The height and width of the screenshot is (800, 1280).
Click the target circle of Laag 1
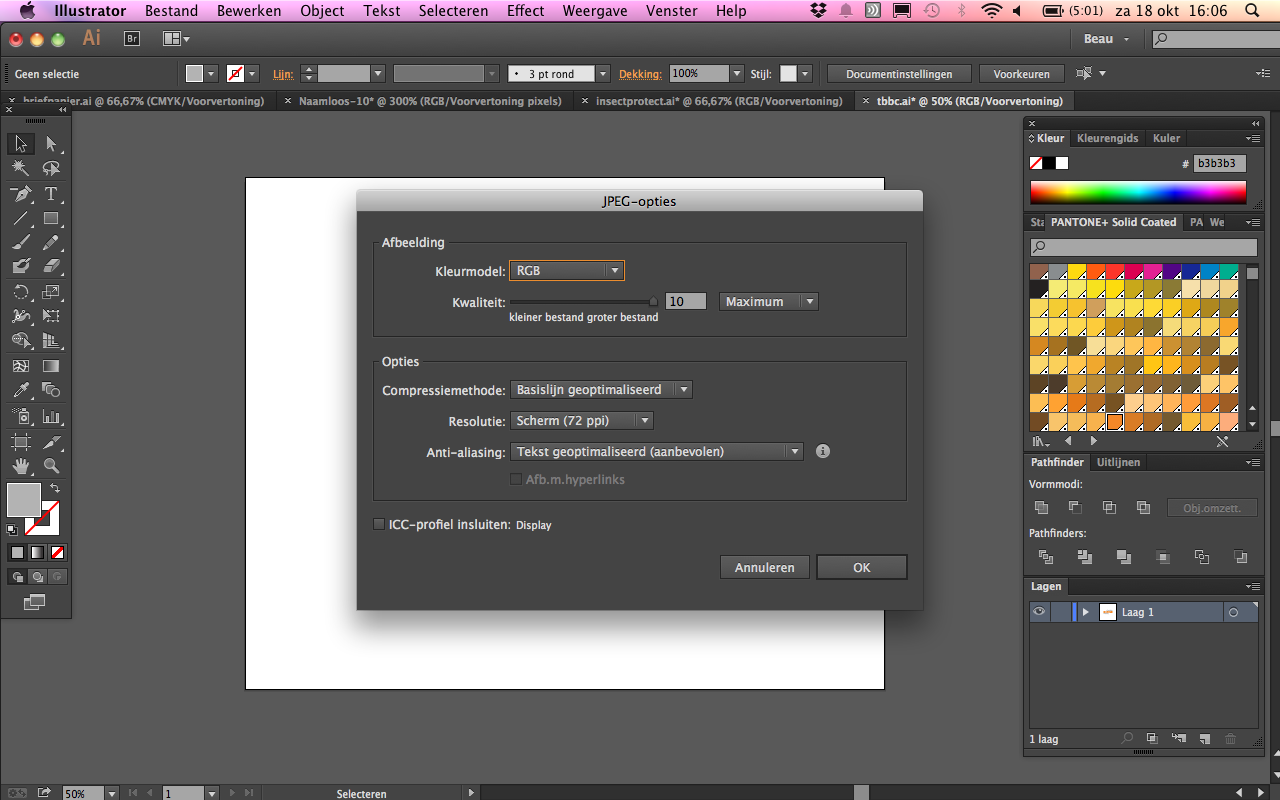1233,612
